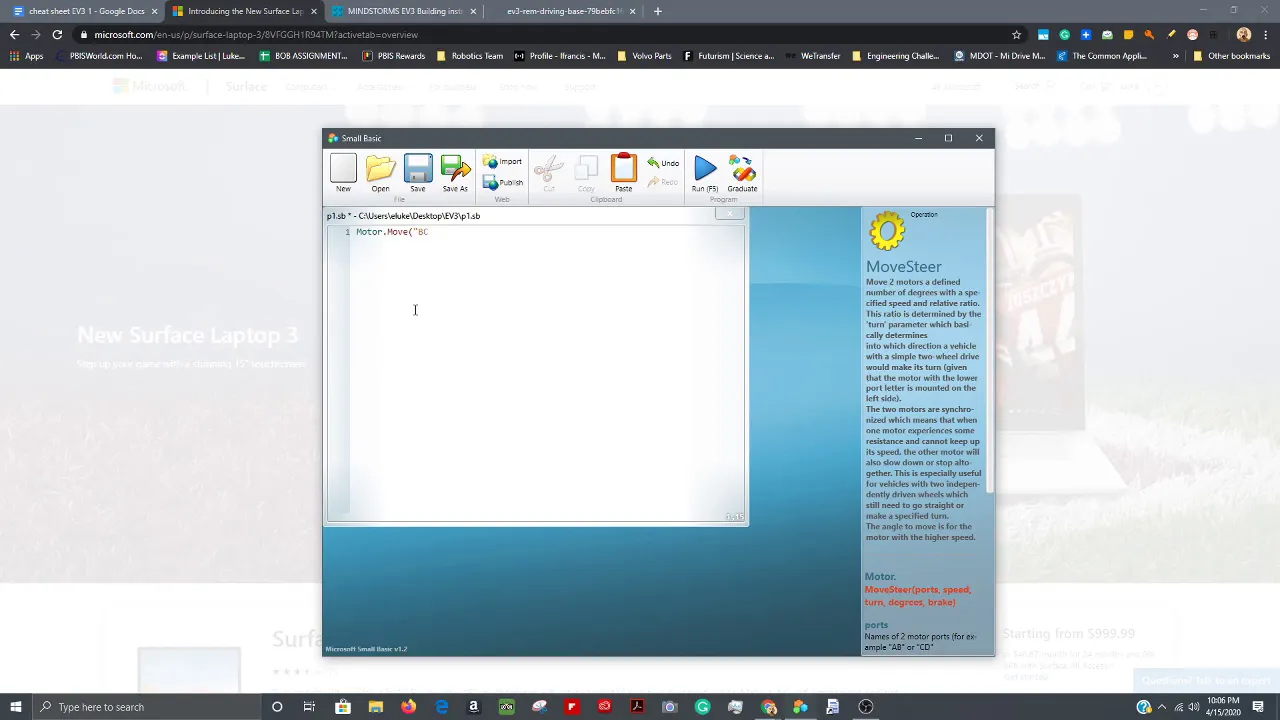Open the Windows Start menu

point(16,707)
